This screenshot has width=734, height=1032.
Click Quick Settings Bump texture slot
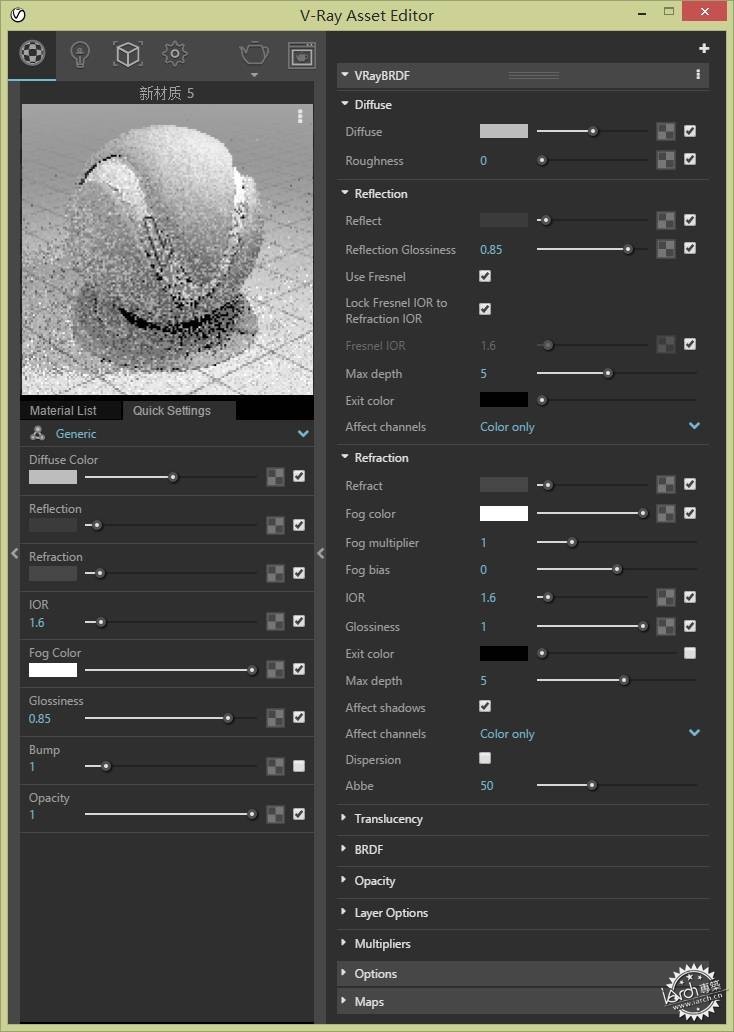tap(275, 766)
